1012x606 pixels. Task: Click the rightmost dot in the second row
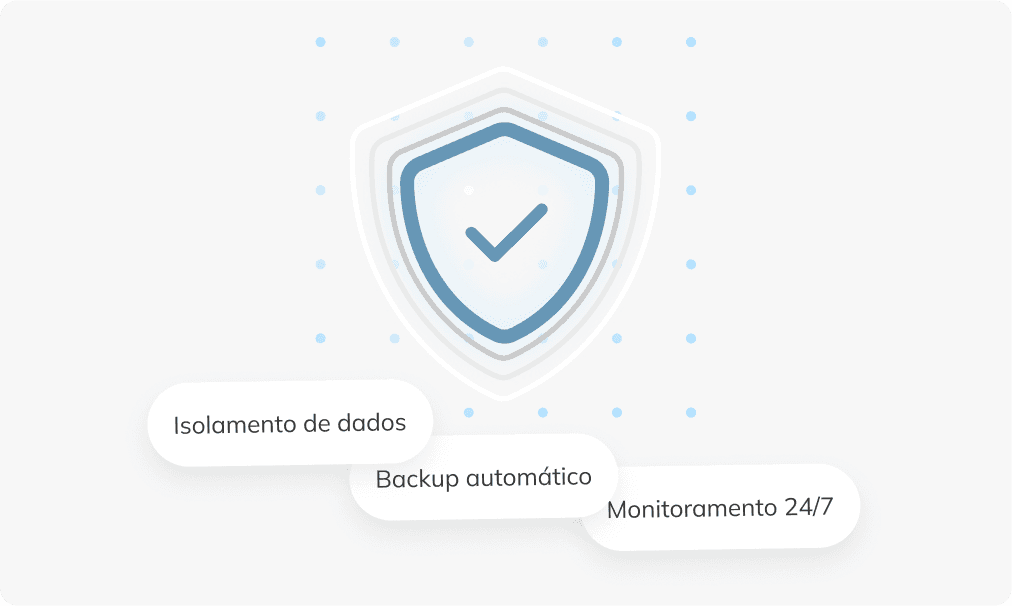(x=691, y=116)
